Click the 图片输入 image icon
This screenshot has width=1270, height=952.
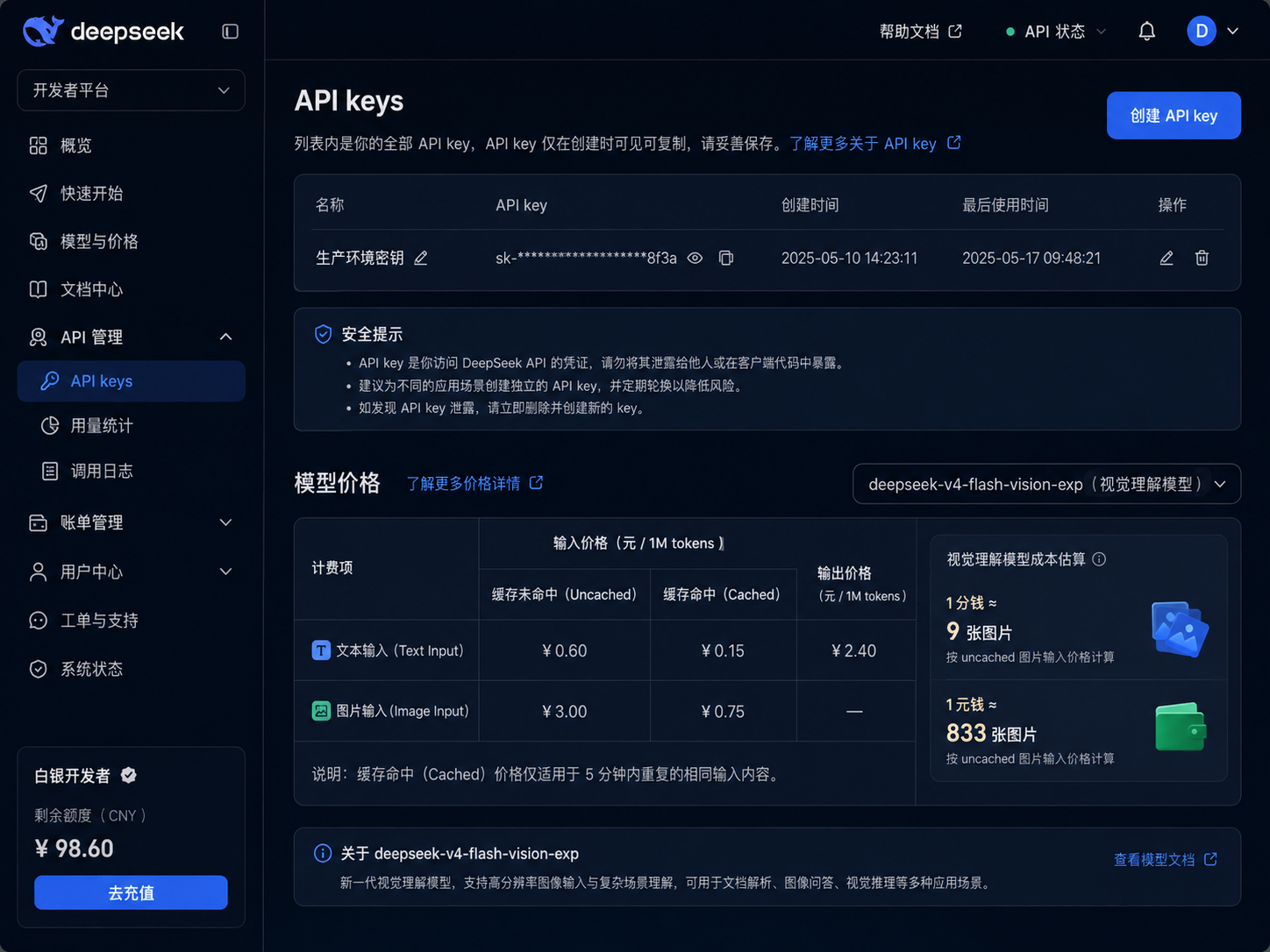click(321, 711)
